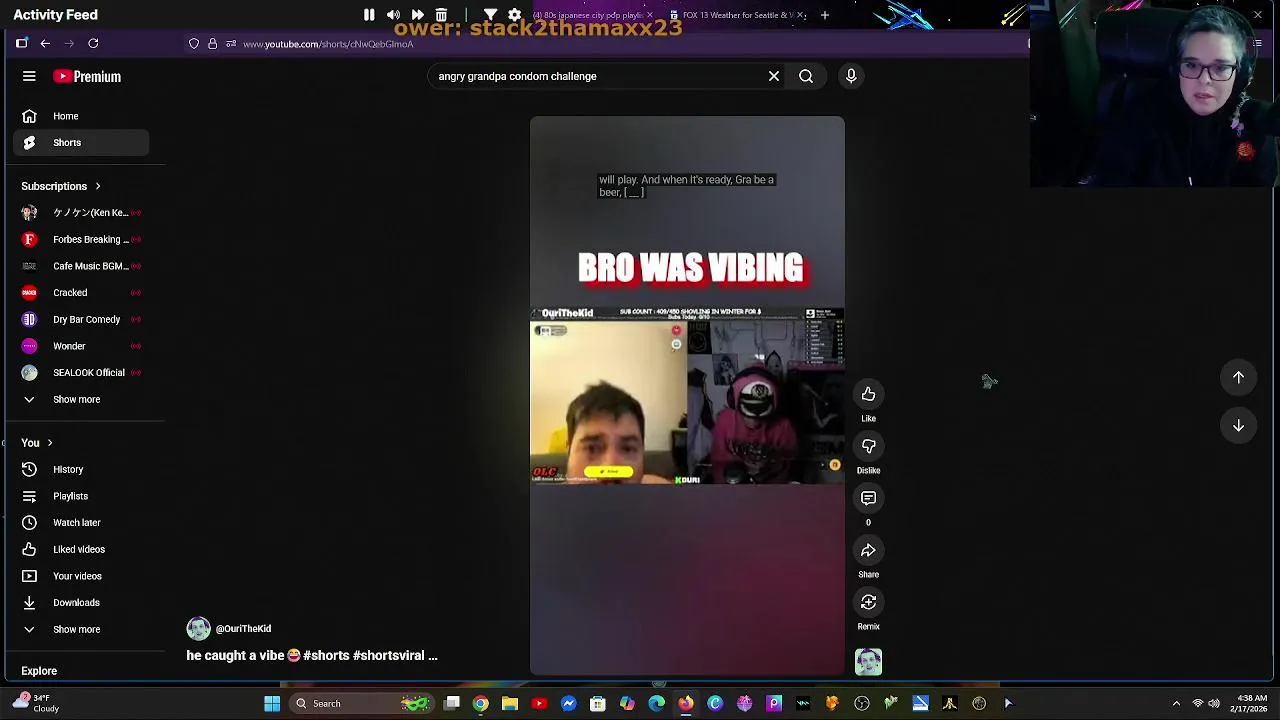Screen dimensions: 1280x720
Task: Open the Short's comments
Action: click(x=868, y=498)
